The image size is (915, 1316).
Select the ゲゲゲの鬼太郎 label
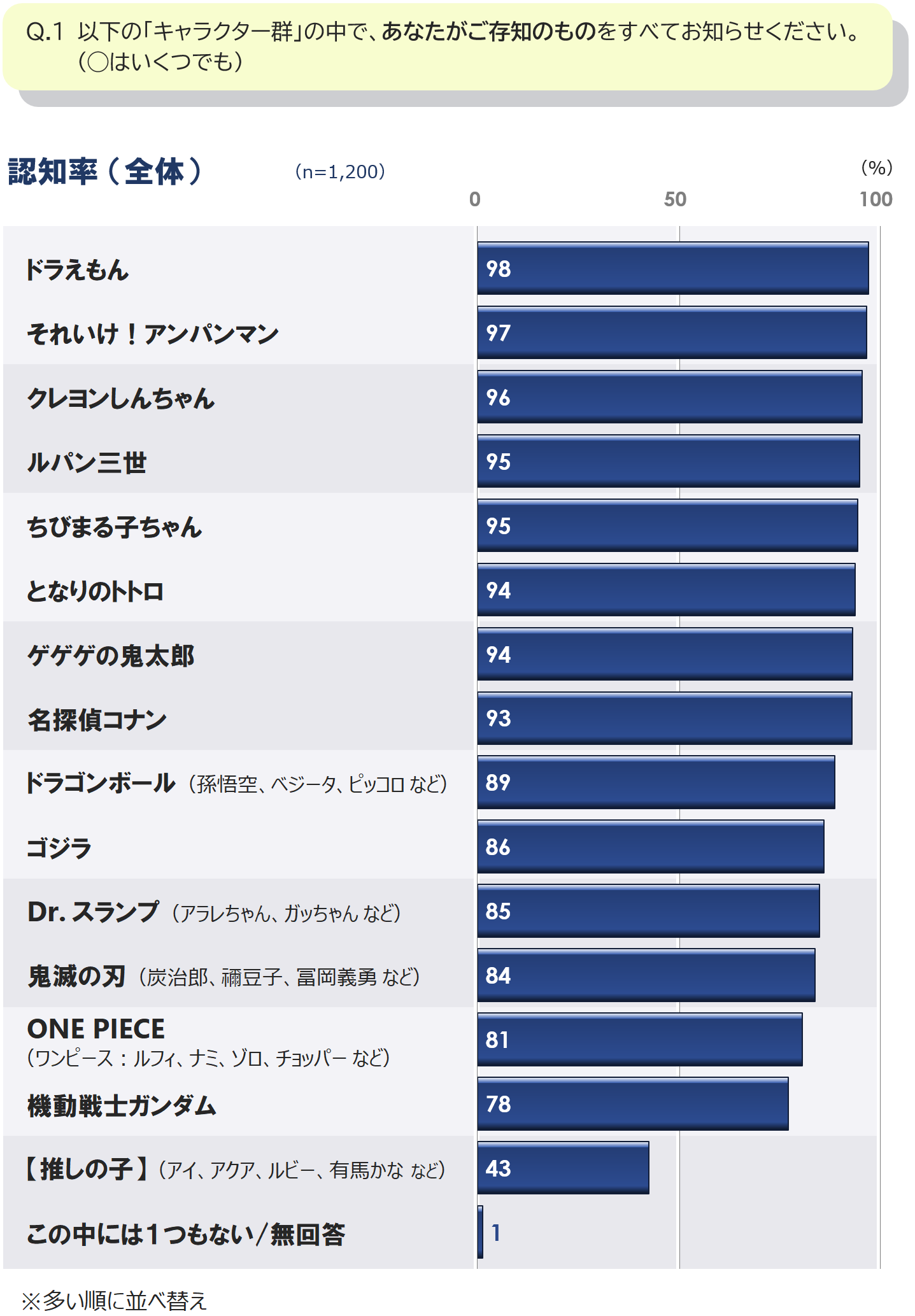pos(111,655)
